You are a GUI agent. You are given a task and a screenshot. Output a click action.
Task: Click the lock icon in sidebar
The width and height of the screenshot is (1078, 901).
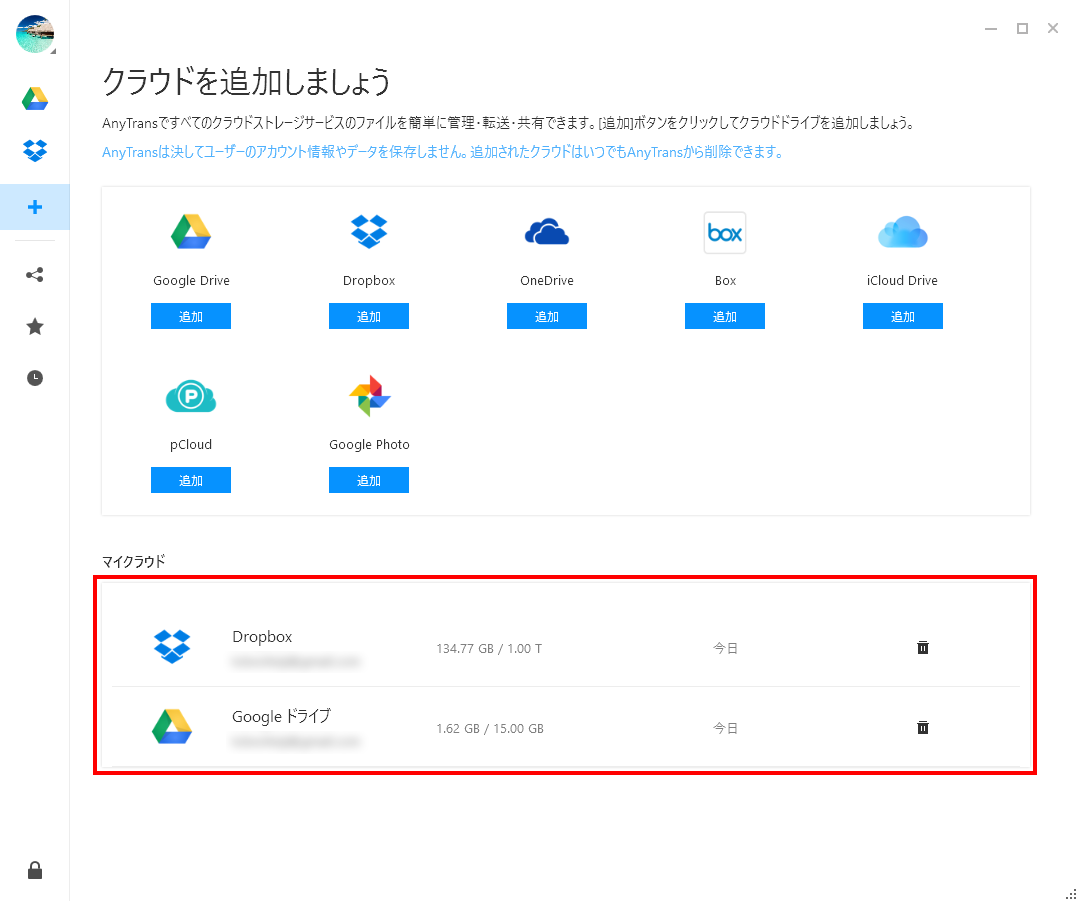click(x=34, y=871)
